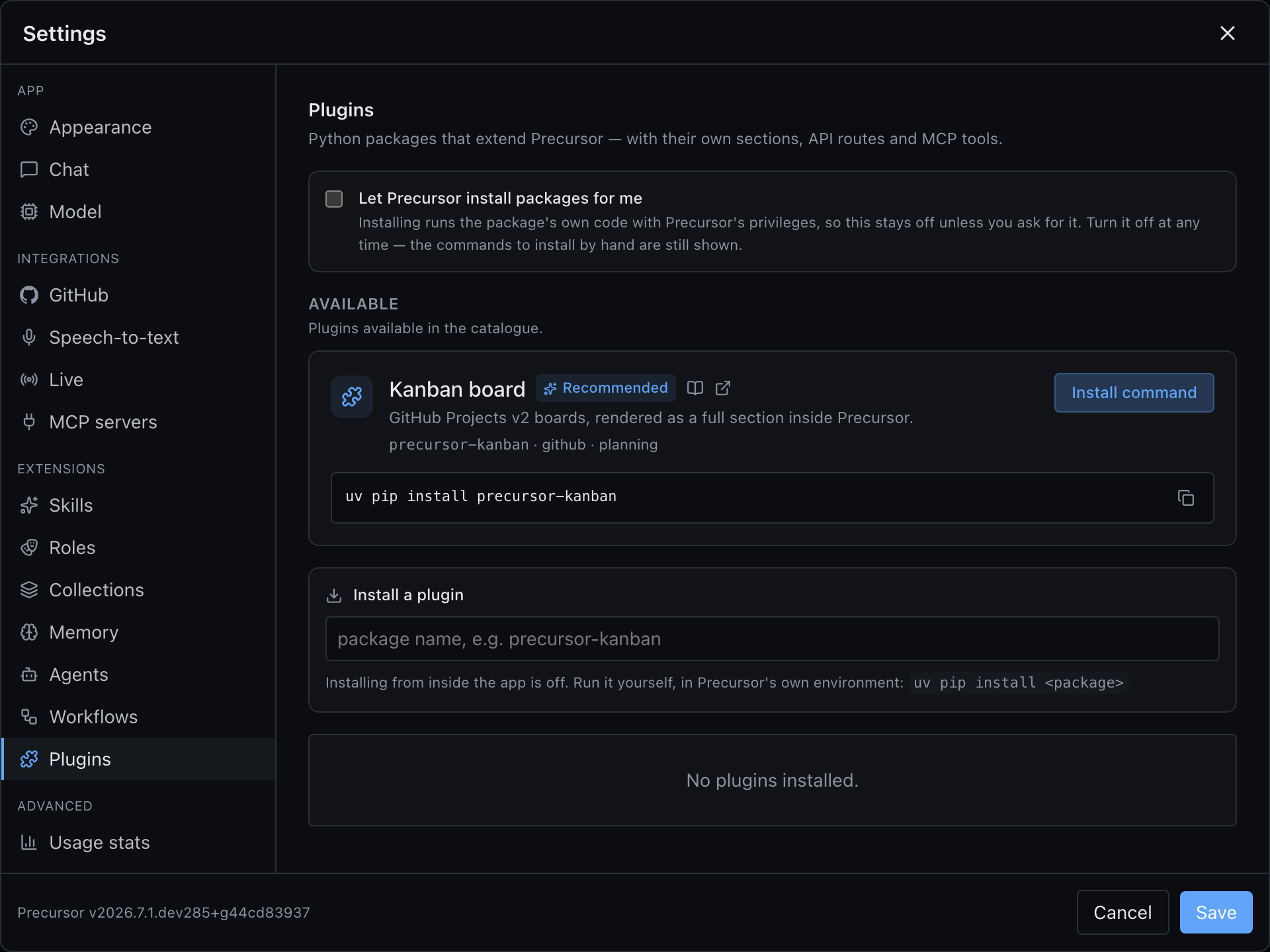Click the Chat bubble icon

29,169
